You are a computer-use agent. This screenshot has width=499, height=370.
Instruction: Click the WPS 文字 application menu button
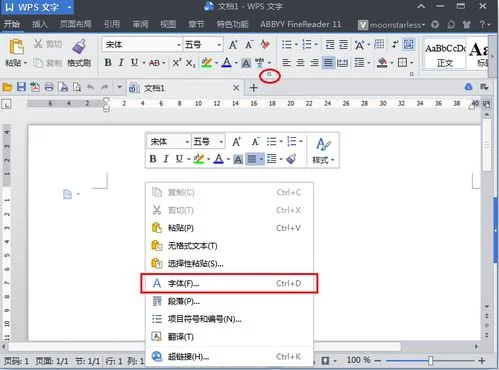[x=37, y=7]
